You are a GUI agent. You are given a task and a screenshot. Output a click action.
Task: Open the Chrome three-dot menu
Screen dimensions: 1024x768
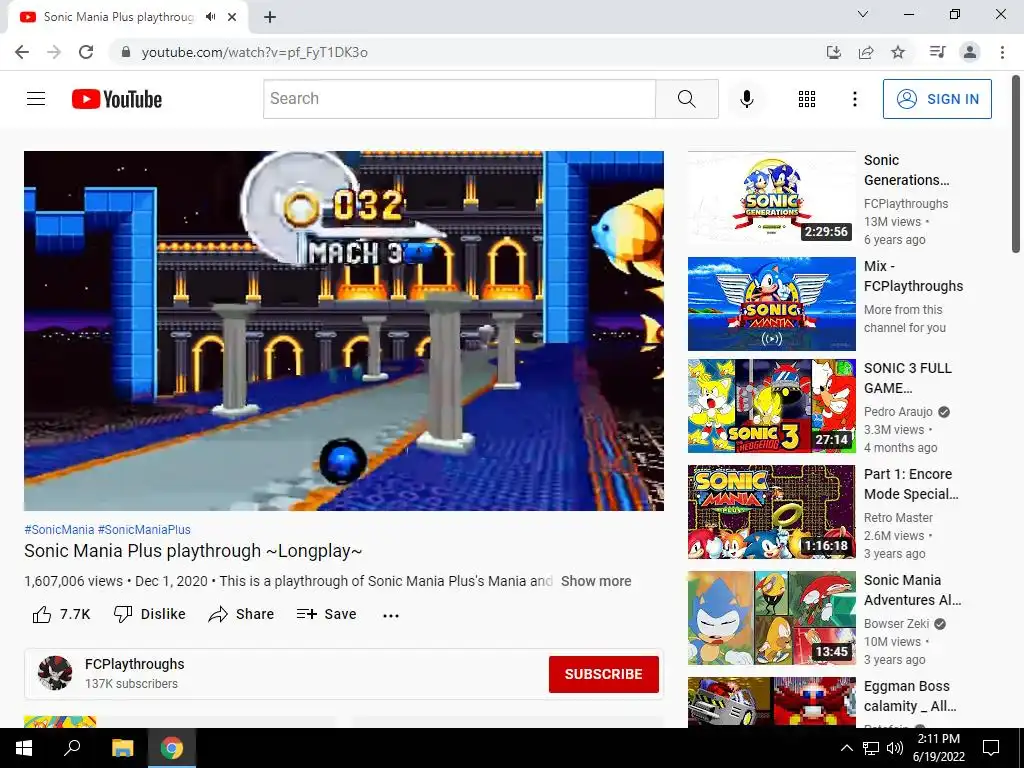coord(1002,52)
